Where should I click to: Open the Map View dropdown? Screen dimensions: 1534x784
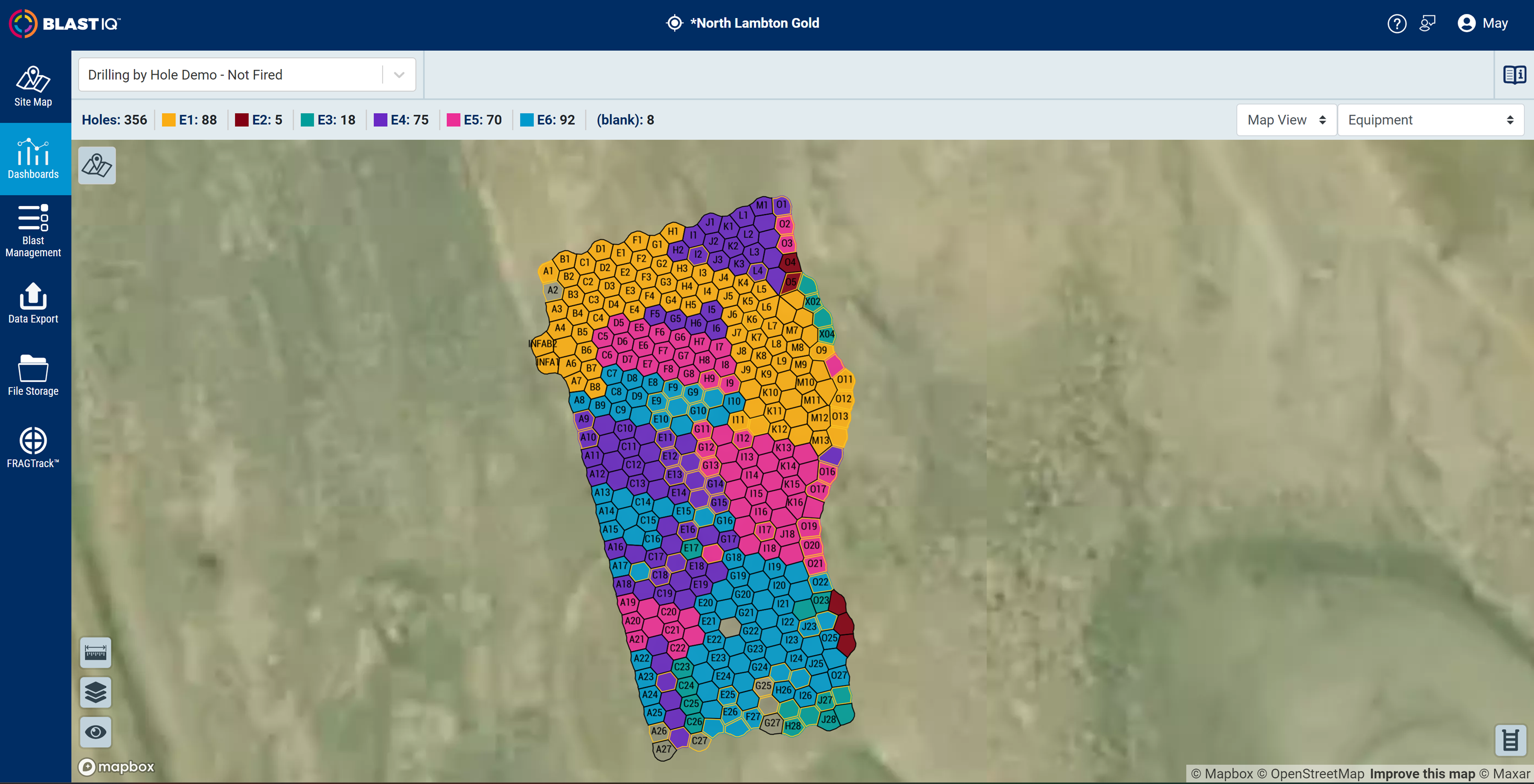pos(1286,120)
